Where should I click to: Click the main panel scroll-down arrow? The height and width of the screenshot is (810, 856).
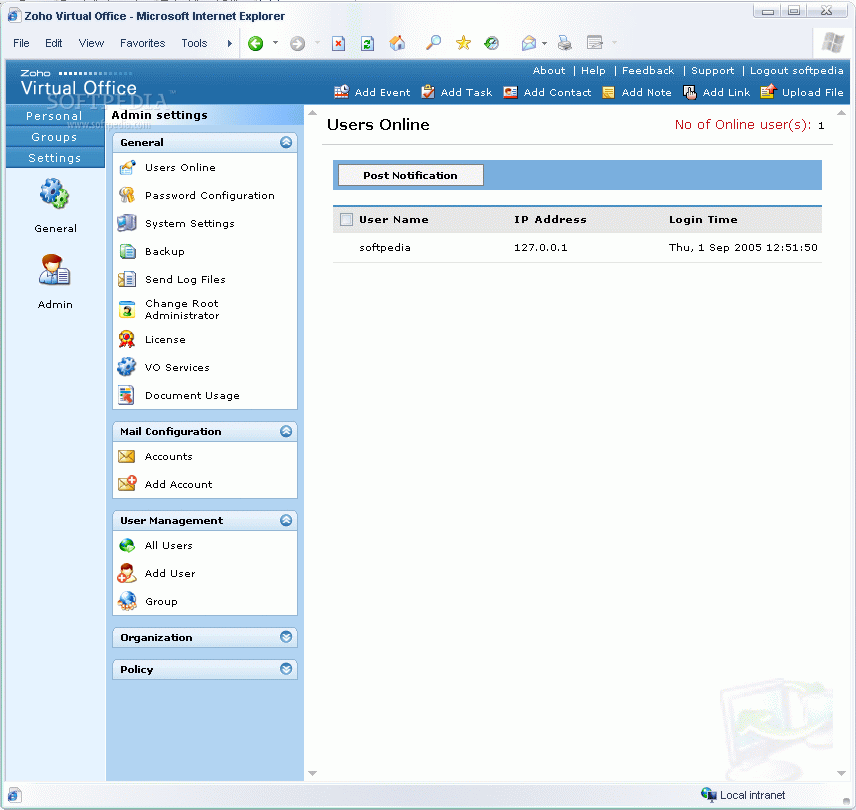pyautogui.click(x=841, y=773)
